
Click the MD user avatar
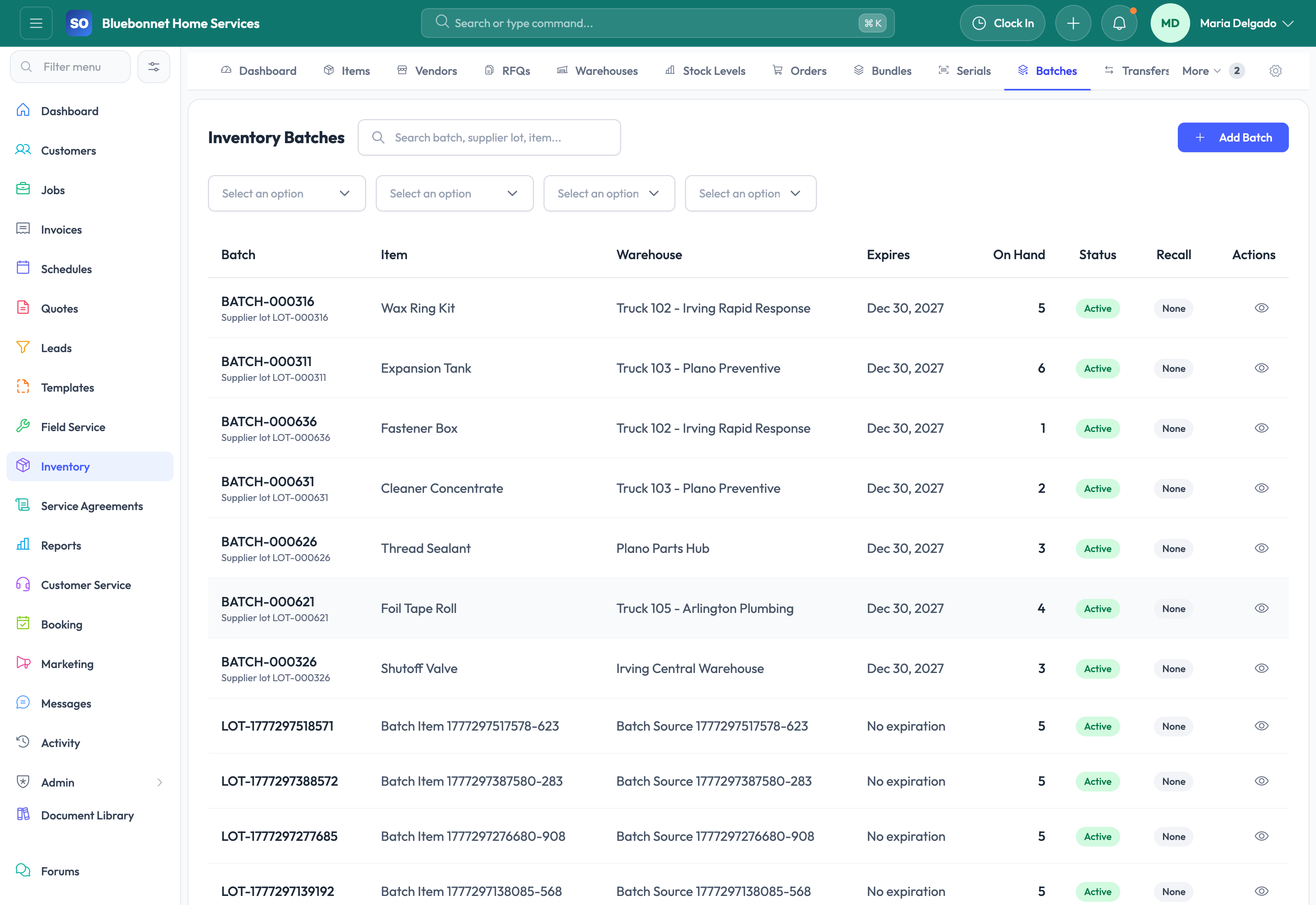pos(1170,23)
